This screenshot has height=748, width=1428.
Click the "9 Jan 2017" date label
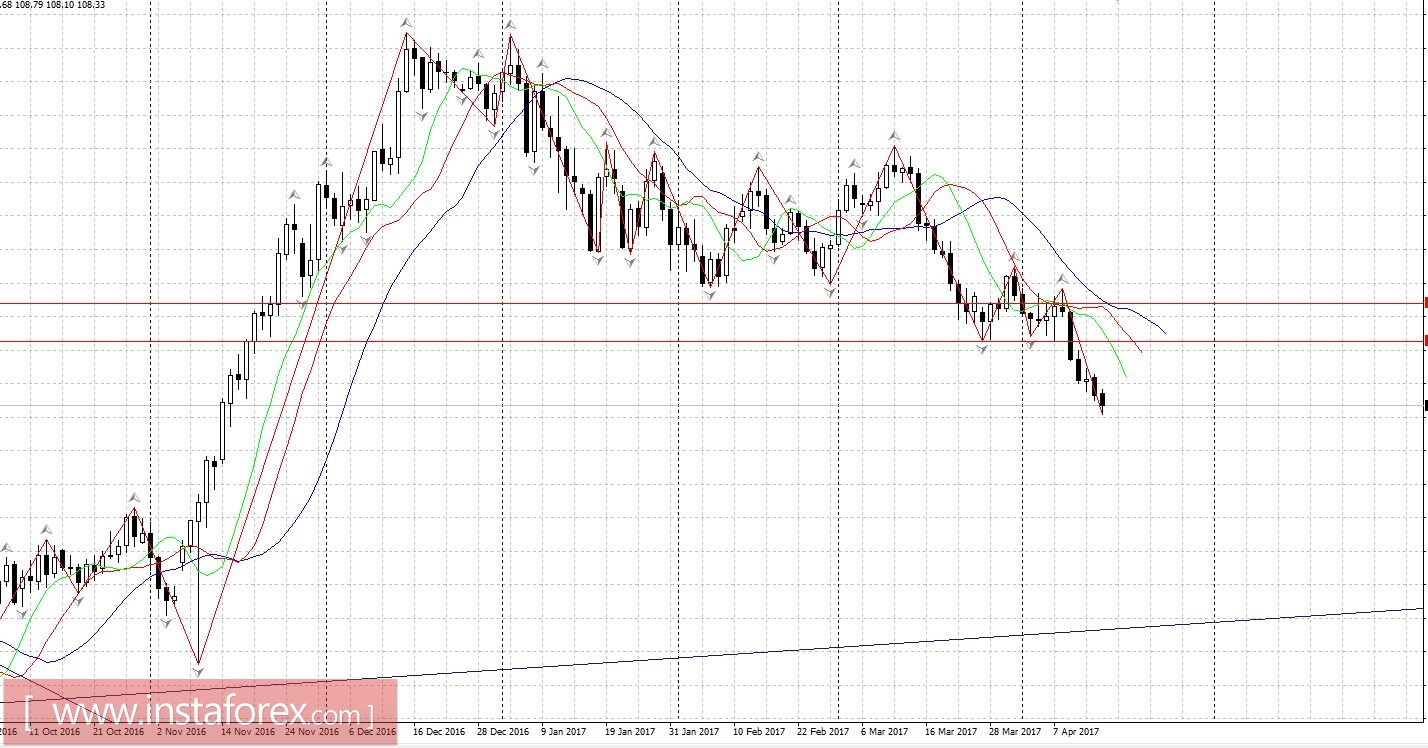click(566, 732)
